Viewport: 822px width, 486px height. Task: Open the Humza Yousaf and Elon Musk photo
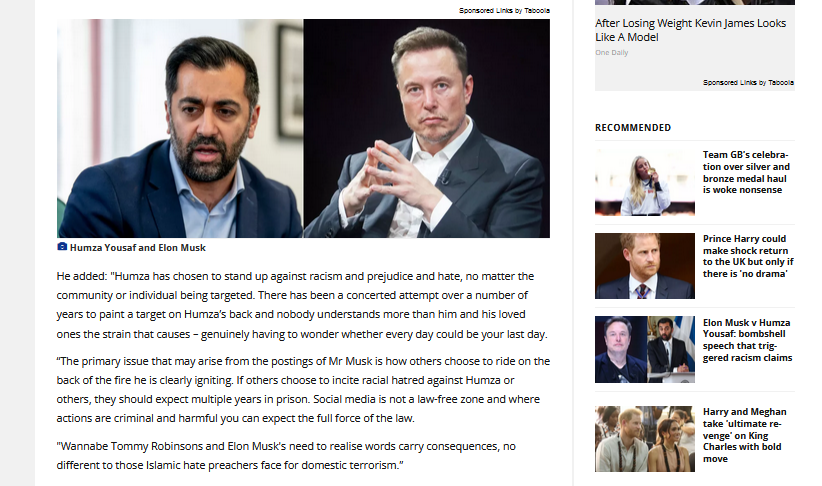304,128
